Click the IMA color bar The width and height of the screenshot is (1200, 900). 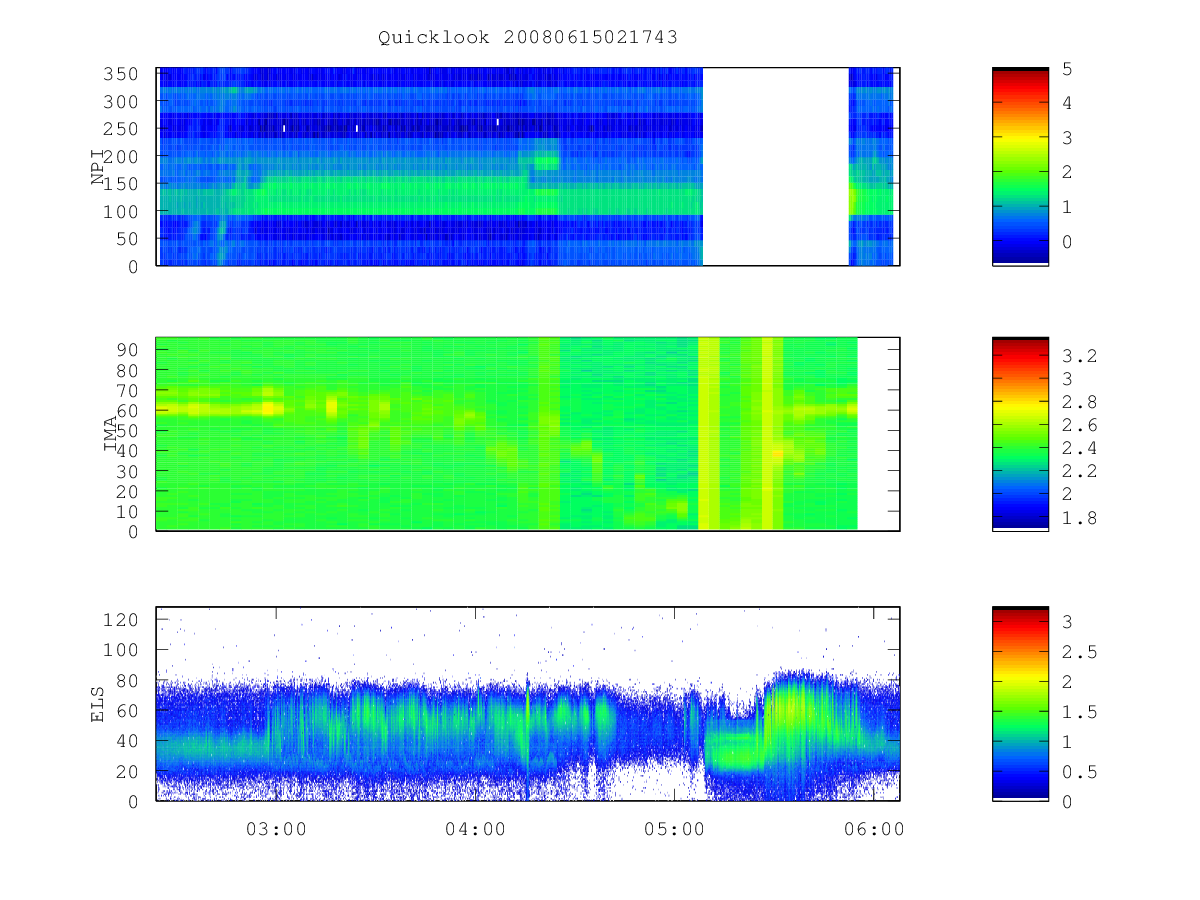coord(1020,434)
